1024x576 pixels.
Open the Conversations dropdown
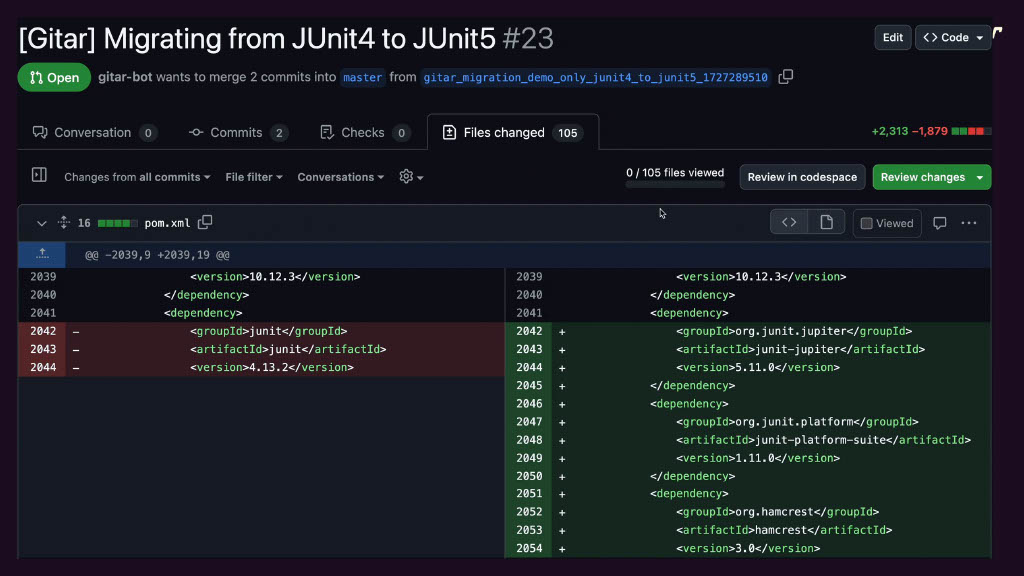tap(341, 177)
